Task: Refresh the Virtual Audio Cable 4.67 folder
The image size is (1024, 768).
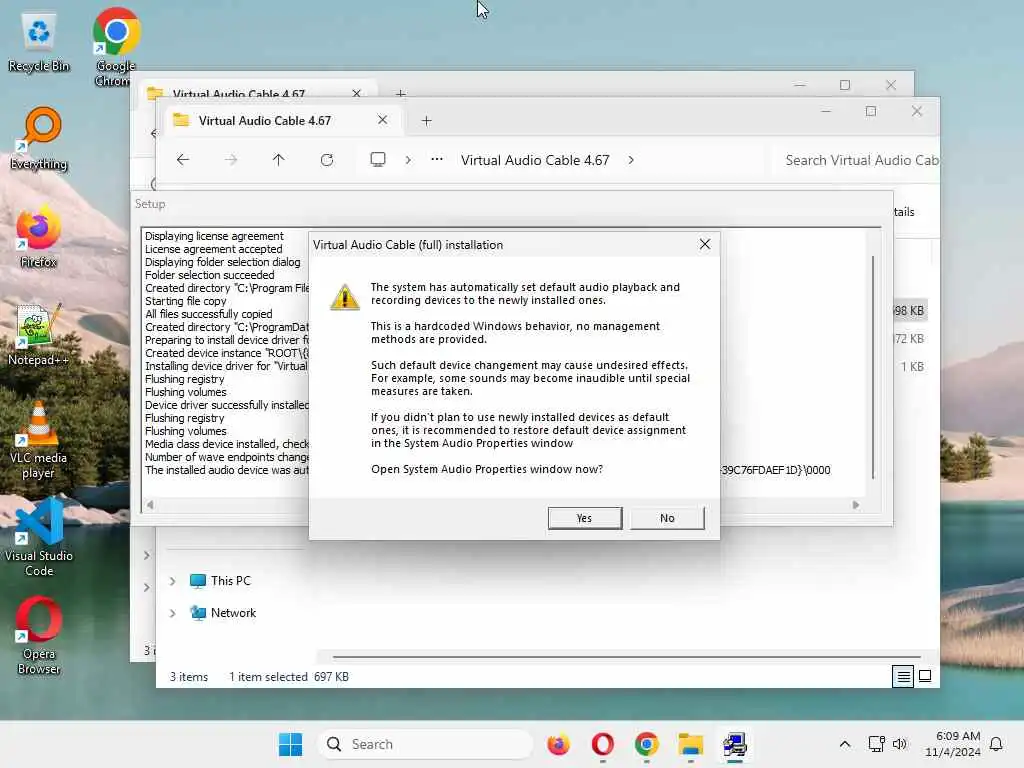Action: [x=327, y=160]
